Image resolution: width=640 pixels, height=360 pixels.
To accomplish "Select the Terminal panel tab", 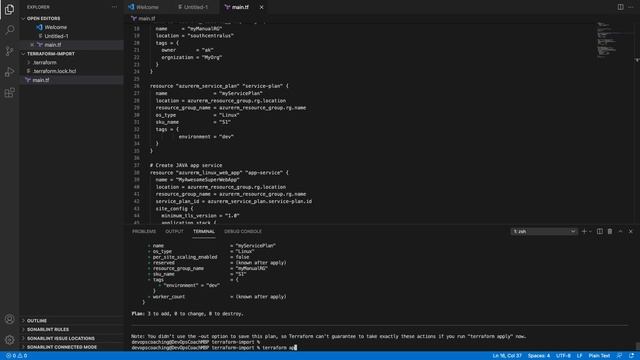I will (204, 231).
